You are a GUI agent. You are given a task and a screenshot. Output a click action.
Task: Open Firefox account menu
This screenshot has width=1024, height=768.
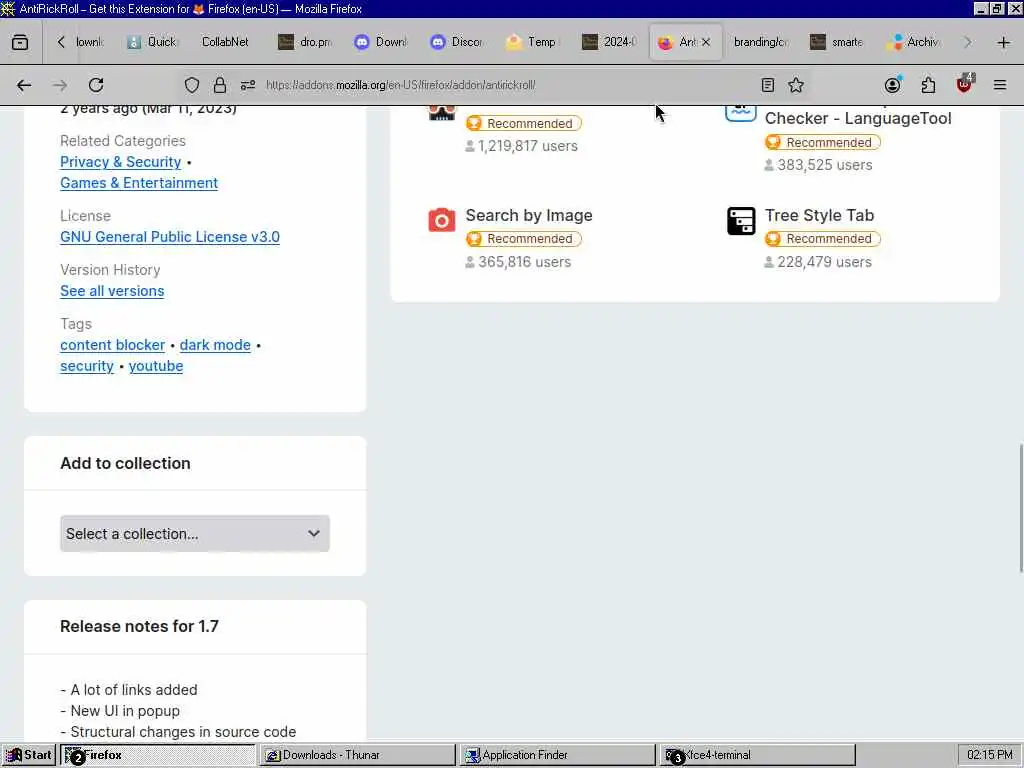893,85
